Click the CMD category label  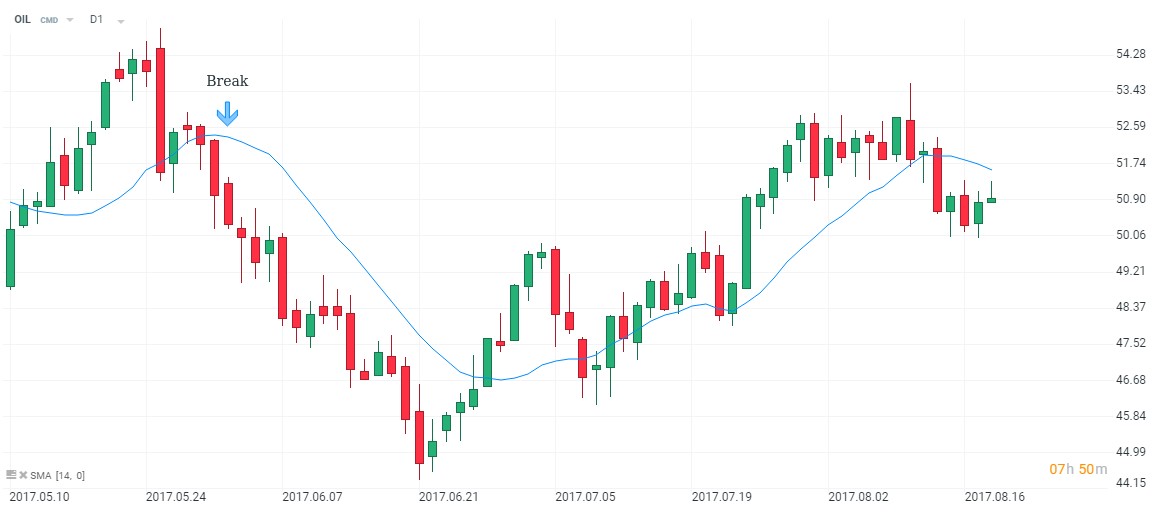(49, 20)
